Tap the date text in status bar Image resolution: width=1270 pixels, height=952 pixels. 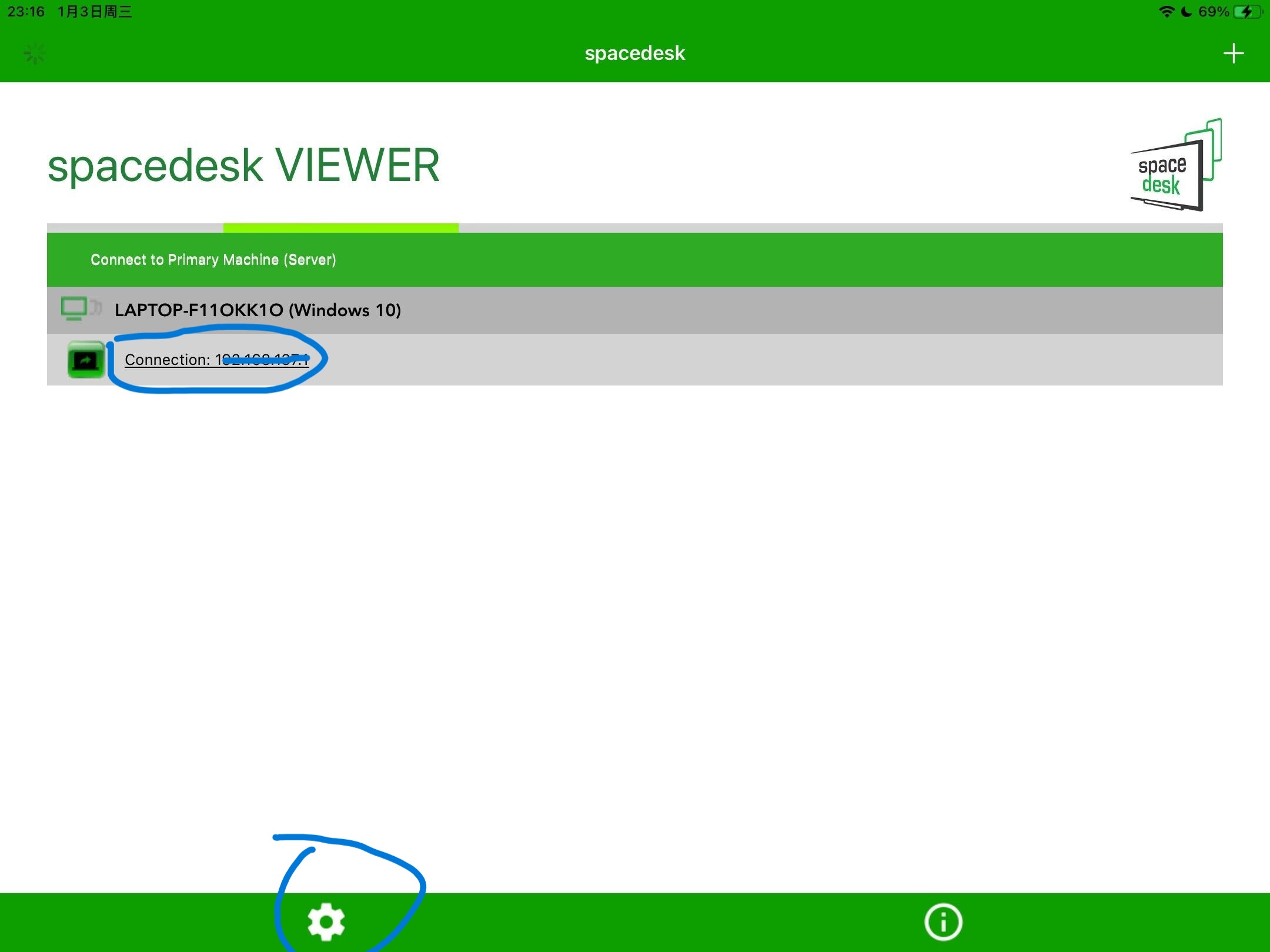95,12
